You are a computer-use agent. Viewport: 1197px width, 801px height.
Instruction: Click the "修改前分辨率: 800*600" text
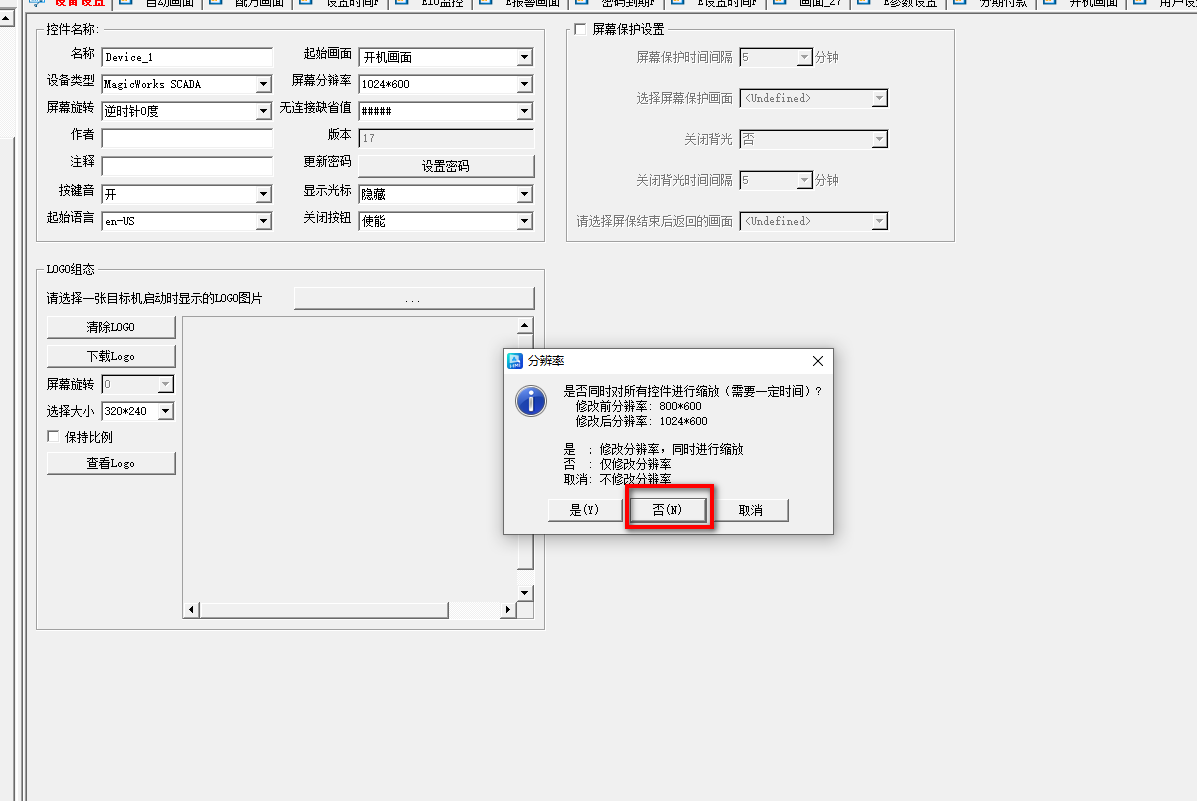638,406
